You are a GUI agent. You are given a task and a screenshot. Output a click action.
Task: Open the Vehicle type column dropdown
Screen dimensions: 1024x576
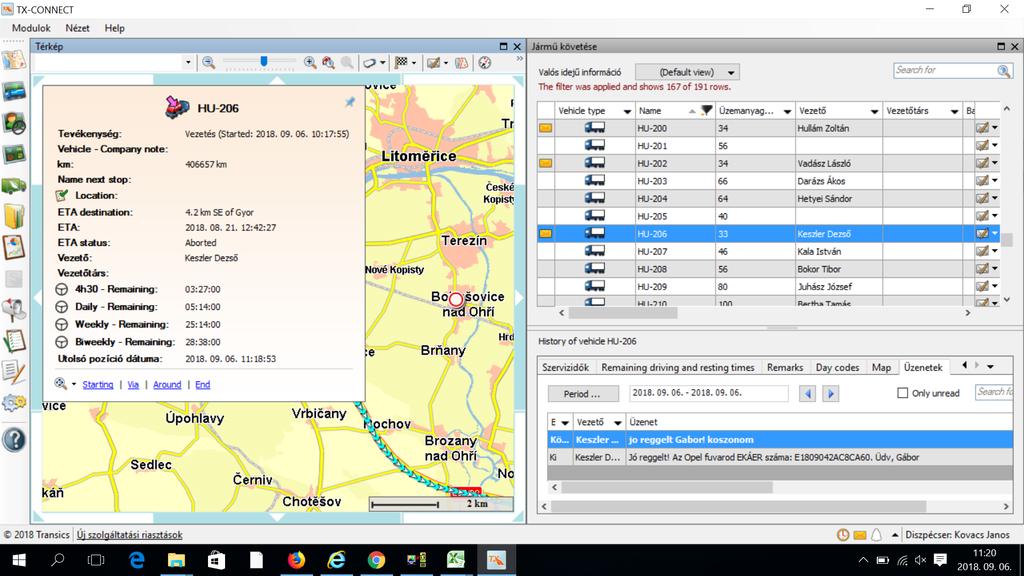pos(627,111)
